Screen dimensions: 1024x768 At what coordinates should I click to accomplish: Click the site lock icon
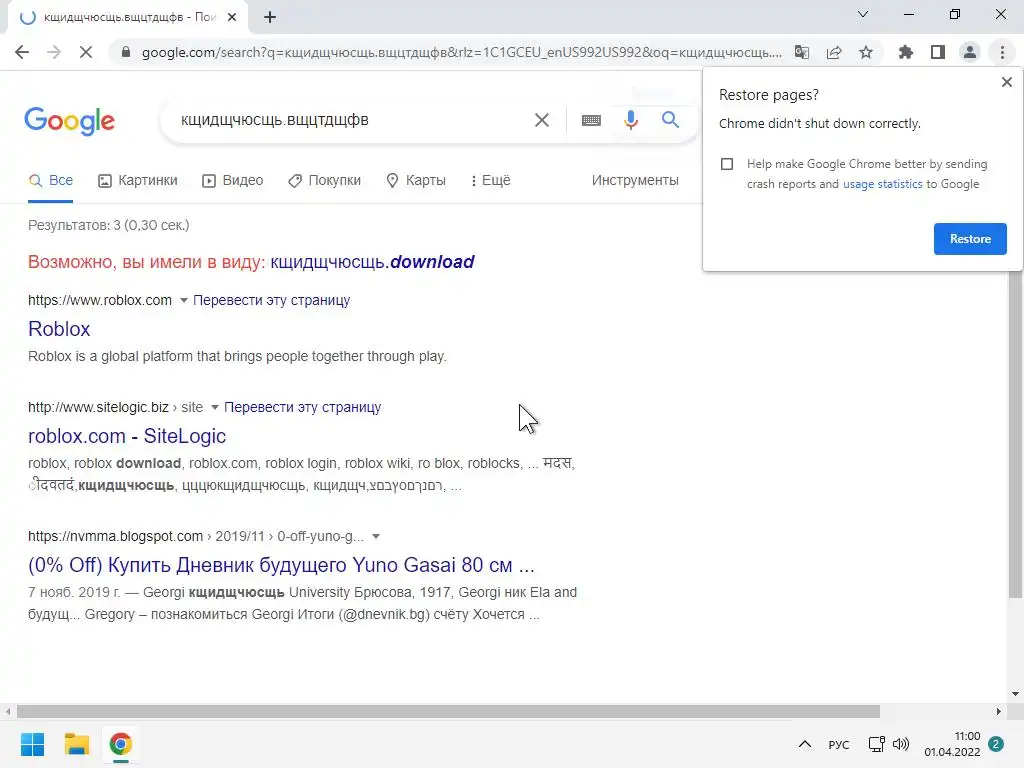click(126, 52)
